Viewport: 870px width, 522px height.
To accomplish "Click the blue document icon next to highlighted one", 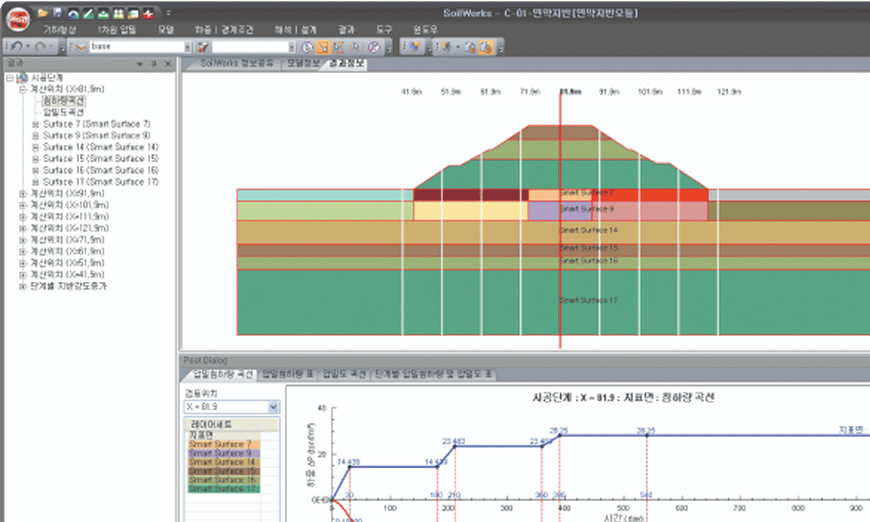I will click(x=470, y=47).
